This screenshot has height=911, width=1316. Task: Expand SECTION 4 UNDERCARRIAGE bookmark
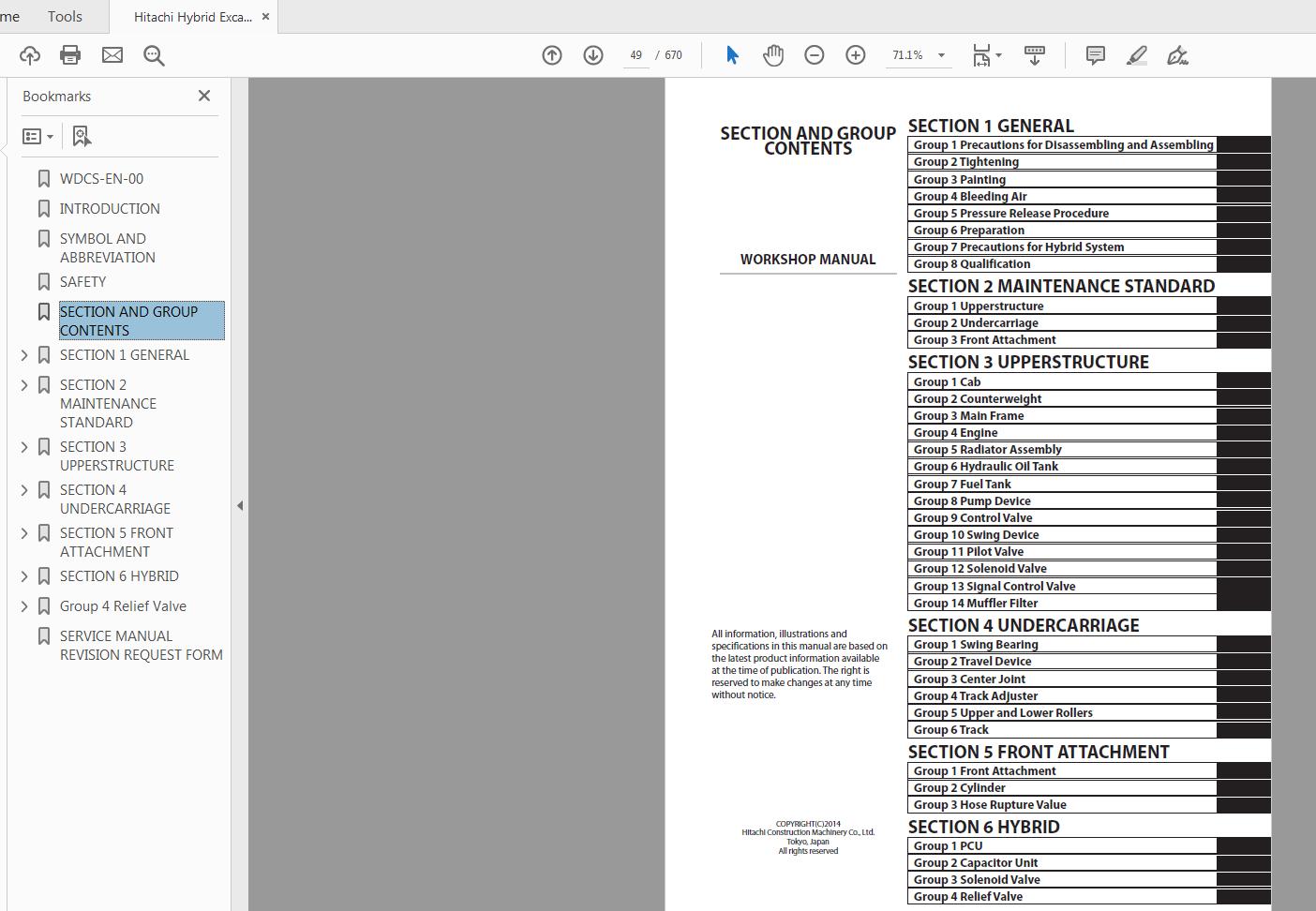click(25, 490)
